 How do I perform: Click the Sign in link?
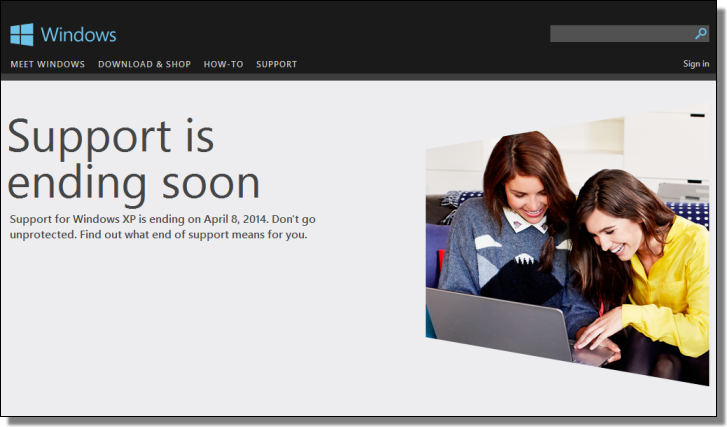tap(696, 64)
